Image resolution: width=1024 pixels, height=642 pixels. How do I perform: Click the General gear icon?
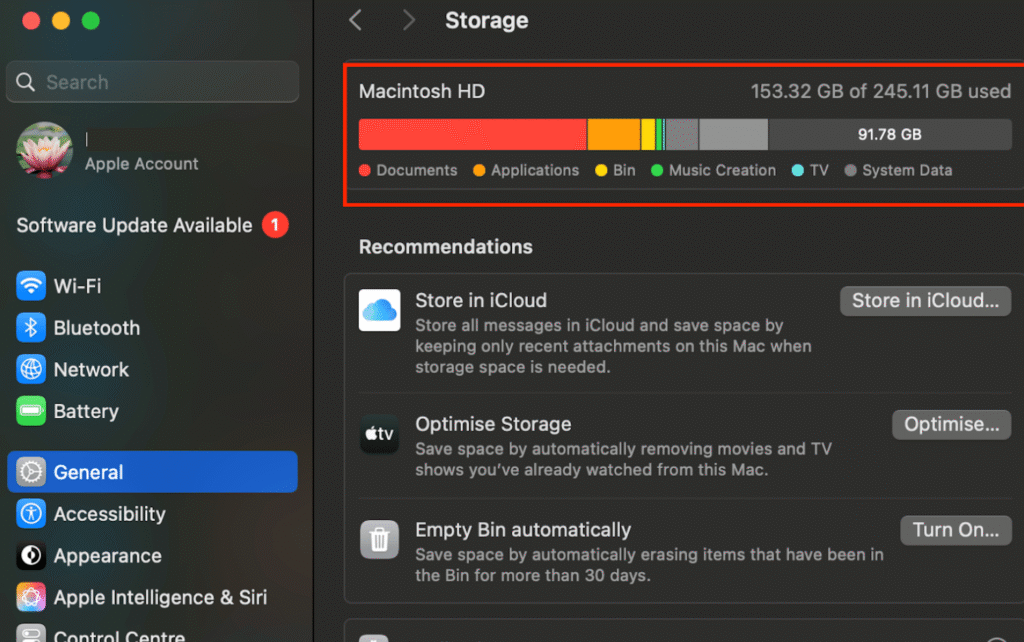point(31,472)
